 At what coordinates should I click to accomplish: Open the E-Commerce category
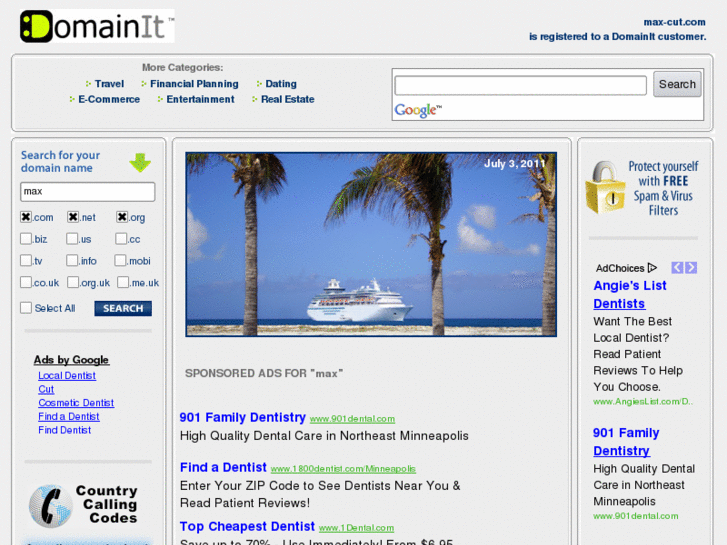(x=109, y=99)
